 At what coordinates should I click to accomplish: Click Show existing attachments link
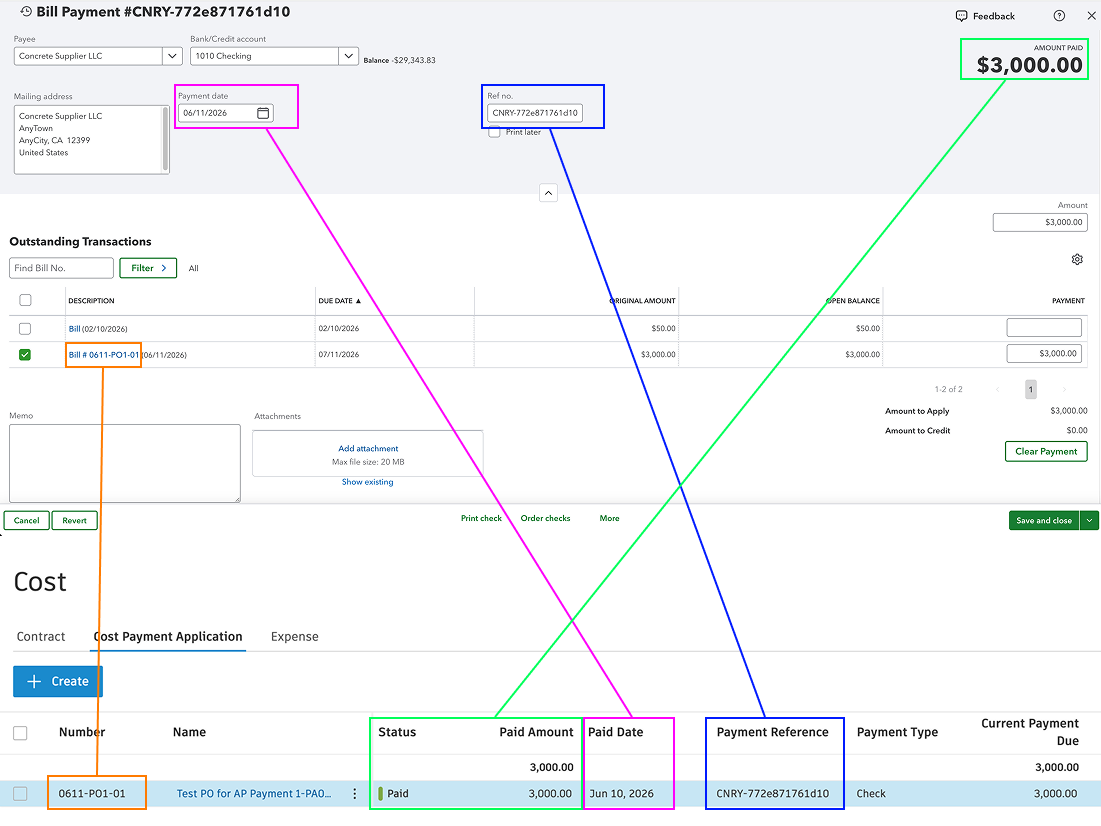pyautogui.click(x=367, y=482)
